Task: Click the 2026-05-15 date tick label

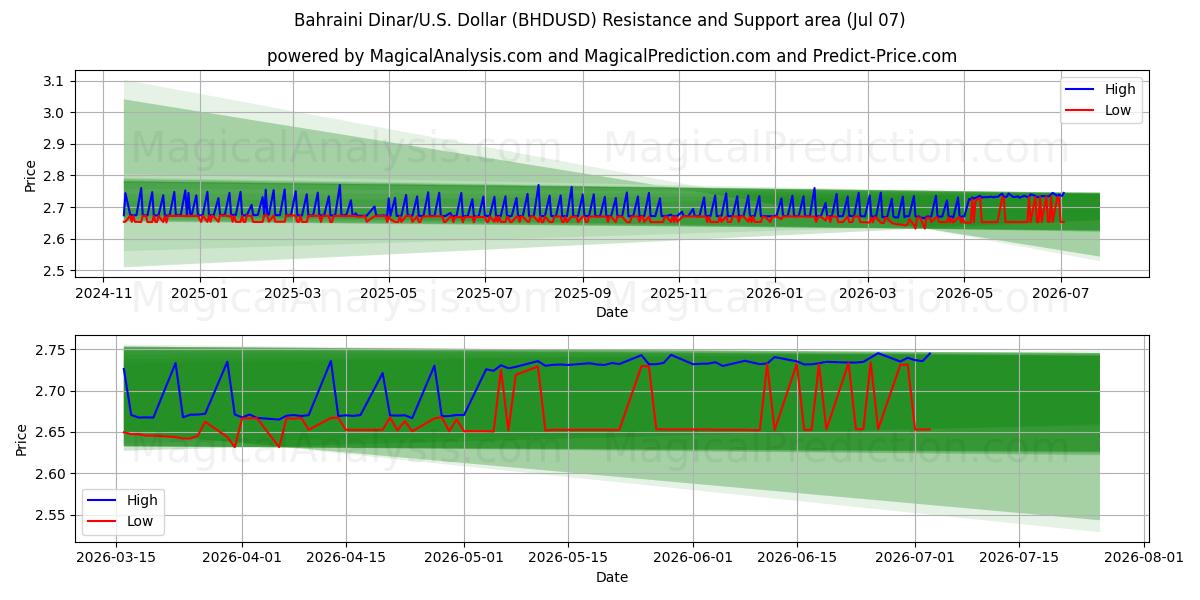Action: click(570, 559)
